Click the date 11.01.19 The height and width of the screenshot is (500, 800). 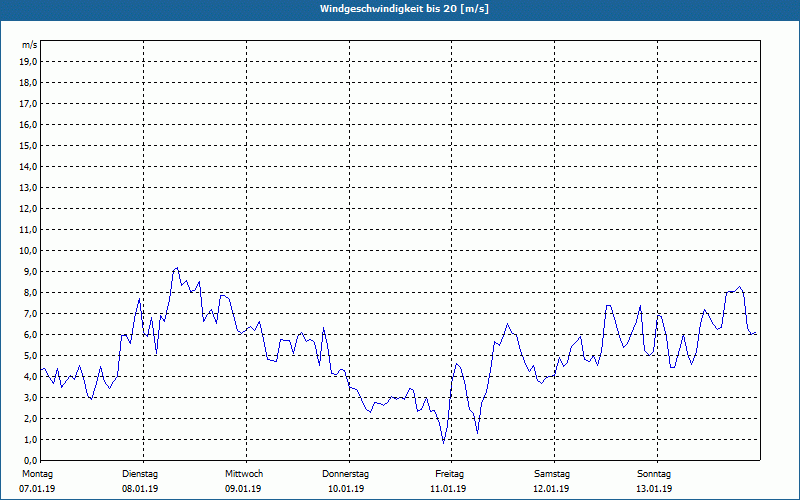pos(448,489)
